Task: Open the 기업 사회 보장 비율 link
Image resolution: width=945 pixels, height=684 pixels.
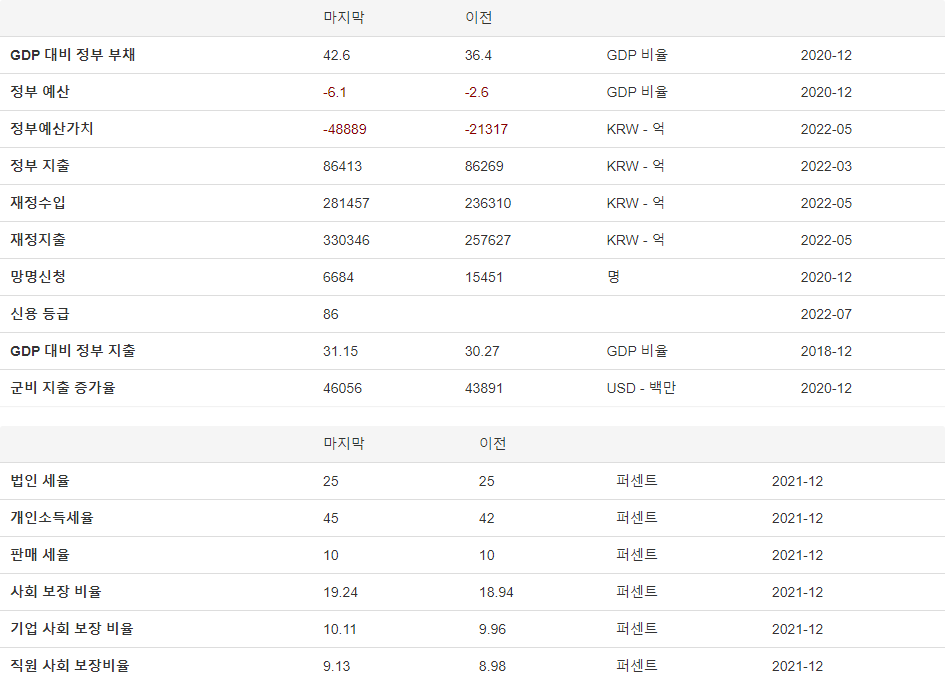Action: (72, 629)
